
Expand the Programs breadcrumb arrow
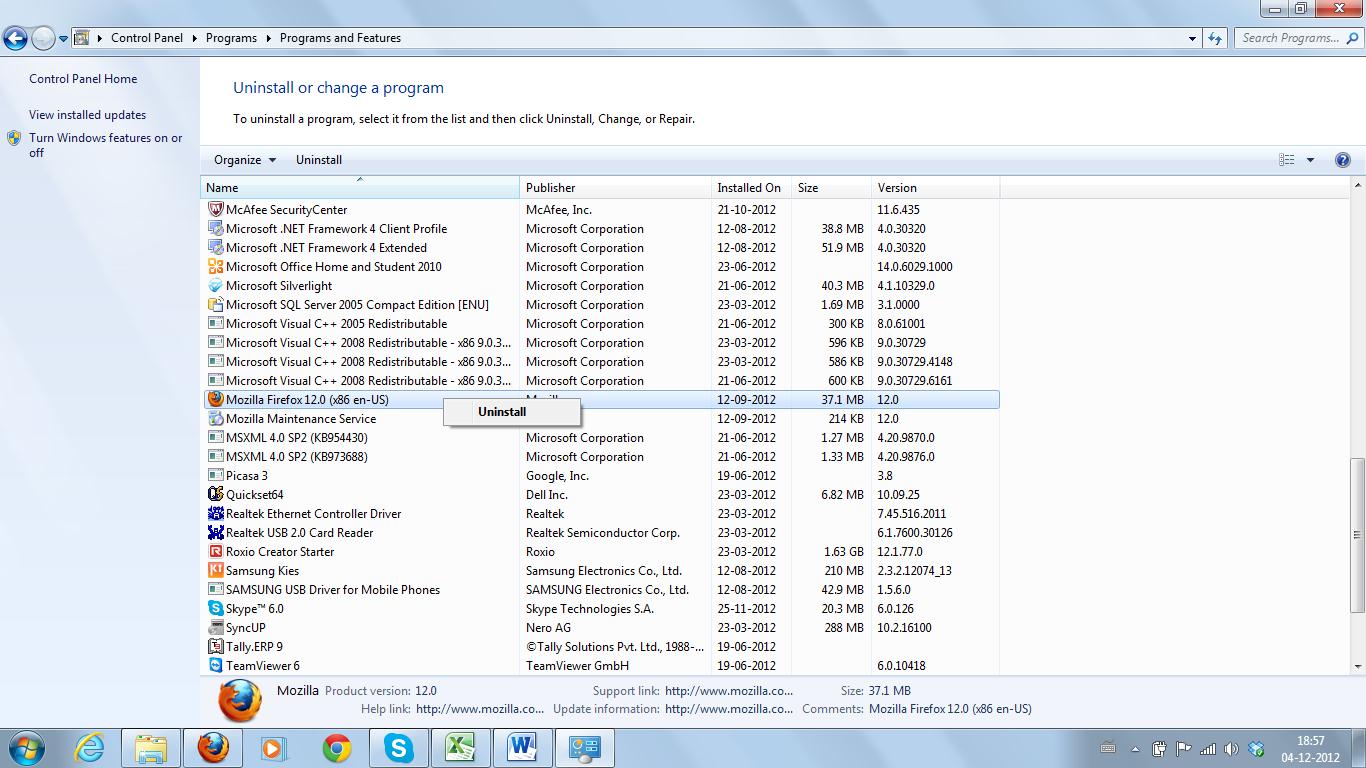[268, 38]
